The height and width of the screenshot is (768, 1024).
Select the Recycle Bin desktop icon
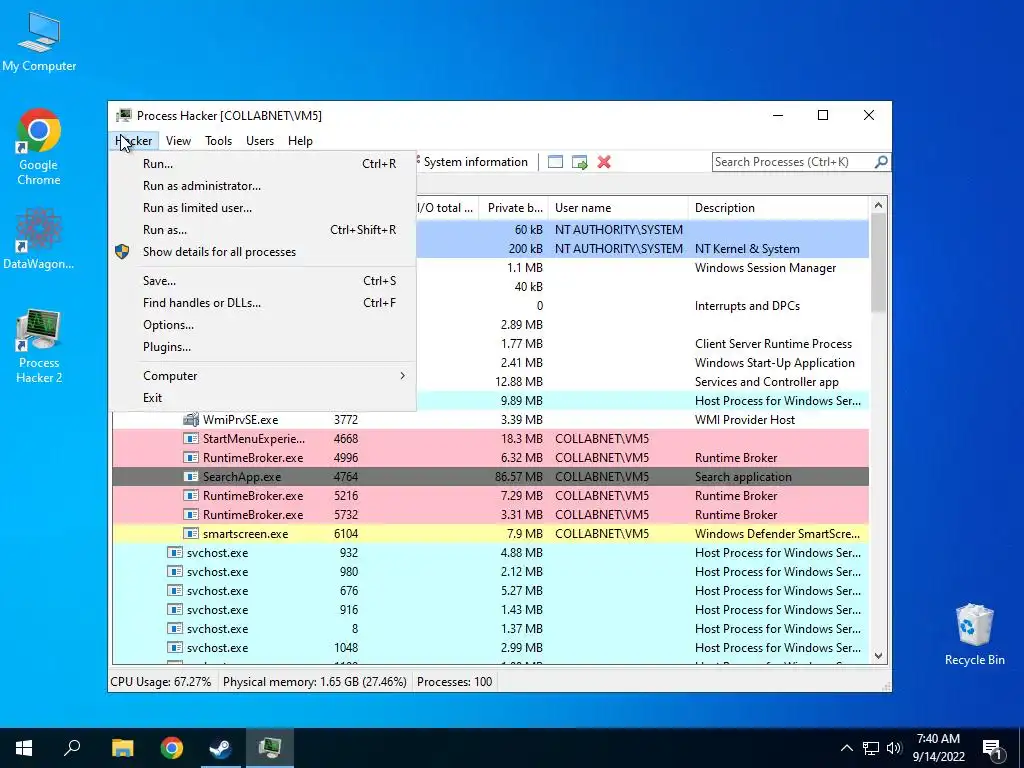click(974, 634)
